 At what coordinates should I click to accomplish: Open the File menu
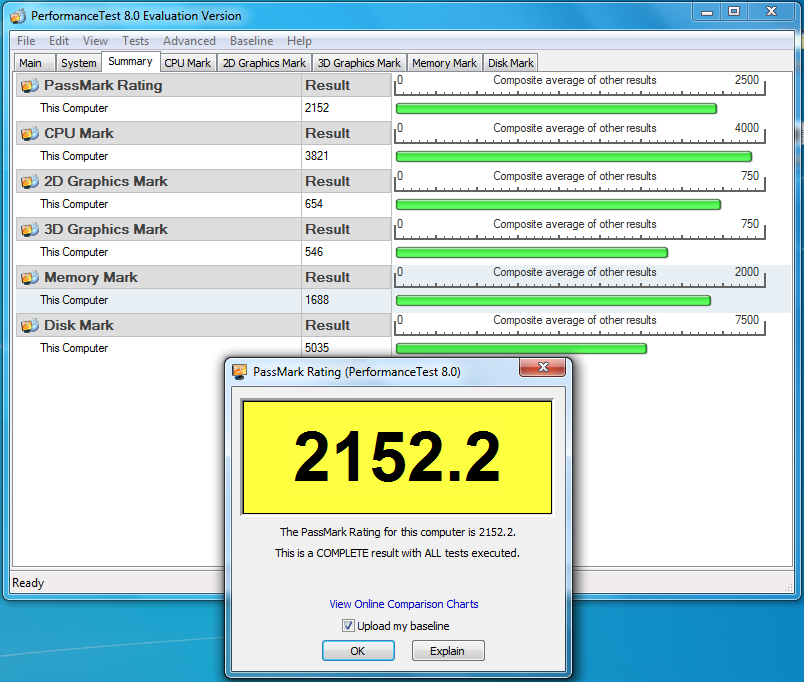click(x=26, y=41)
